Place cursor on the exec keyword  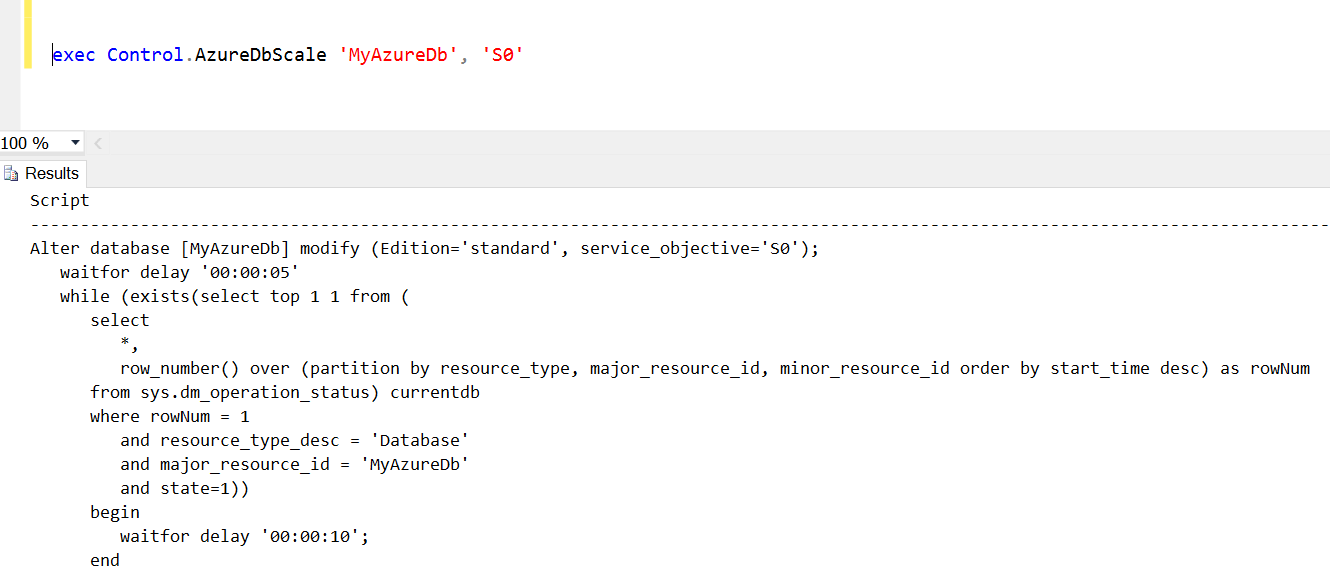[x=74, y=55]
